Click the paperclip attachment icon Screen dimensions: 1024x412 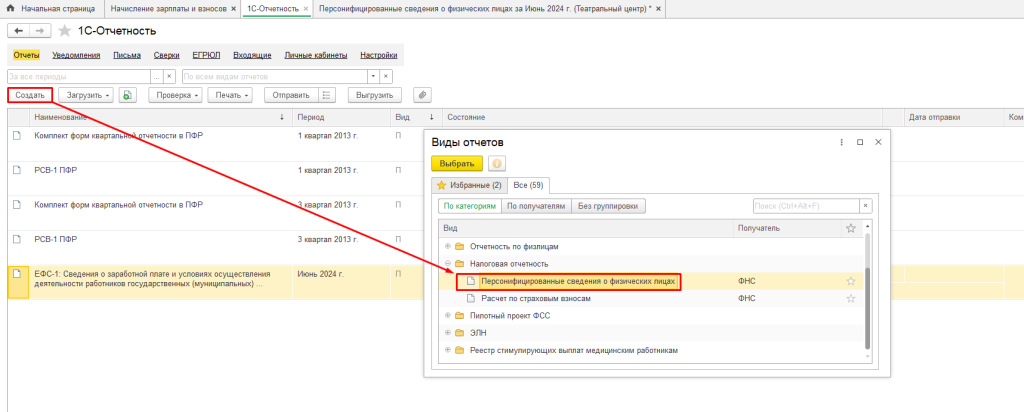[x=422, y=95]
